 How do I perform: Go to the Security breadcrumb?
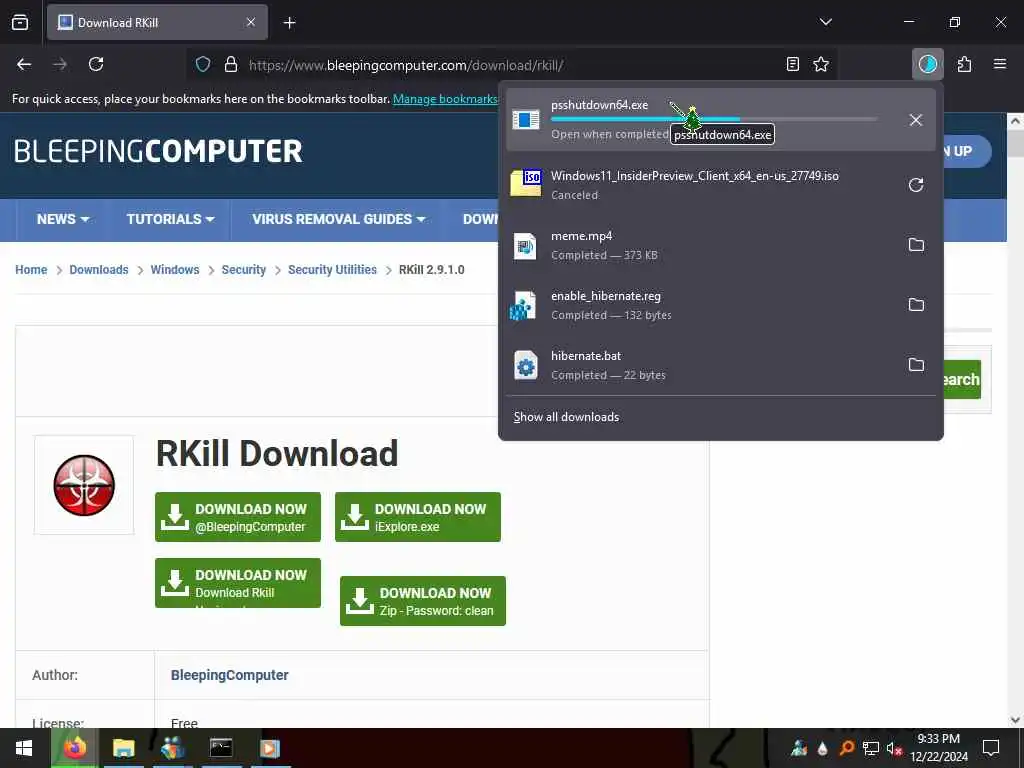244,270
